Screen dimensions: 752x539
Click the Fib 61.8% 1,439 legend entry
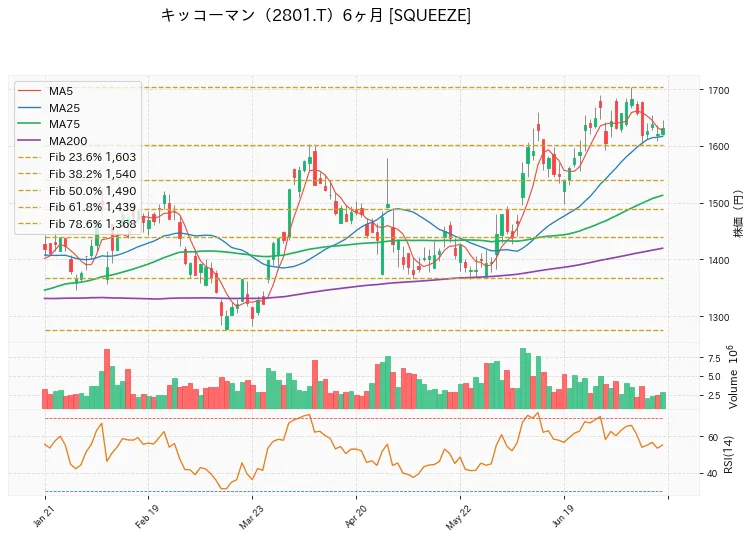point(77,207)
